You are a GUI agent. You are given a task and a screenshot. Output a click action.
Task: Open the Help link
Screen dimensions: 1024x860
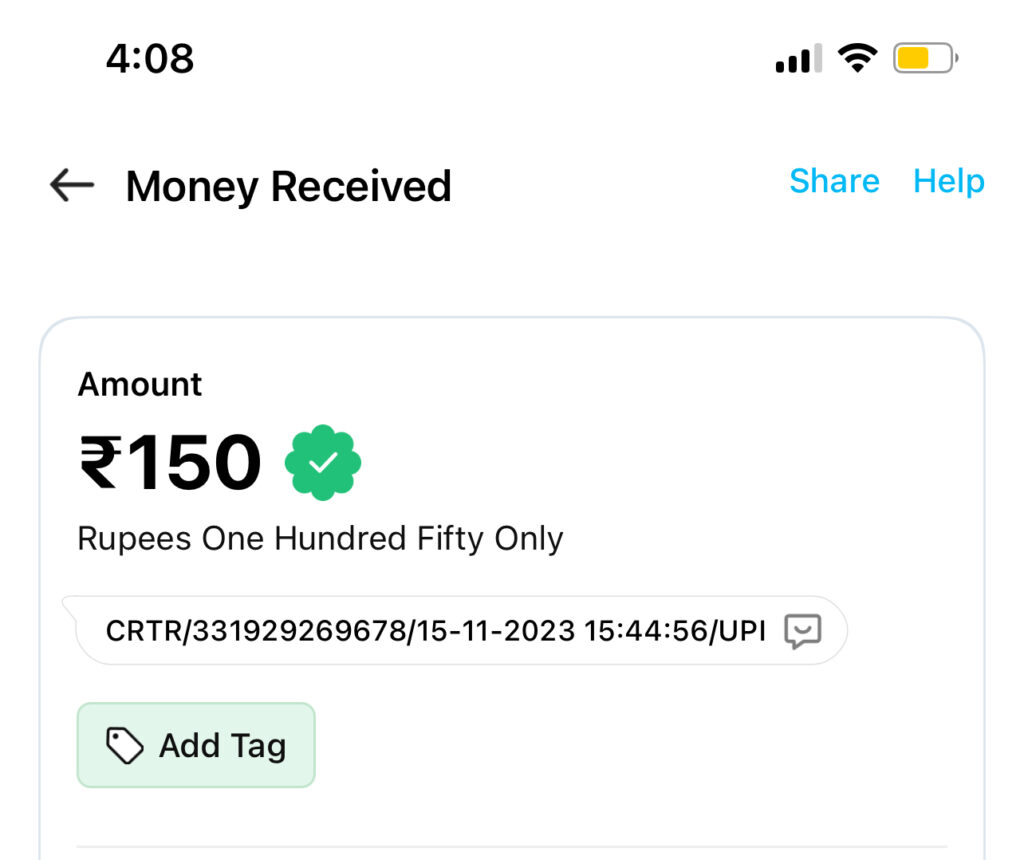click(x=949, y=181)
